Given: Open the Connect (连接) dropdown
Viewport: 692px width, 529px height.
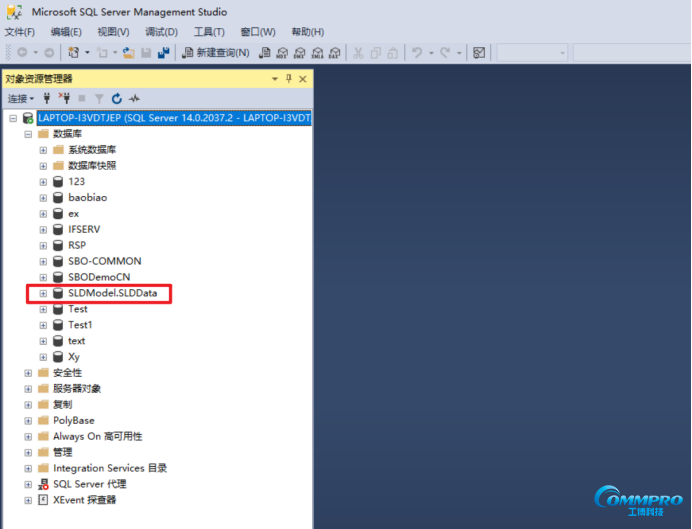Looking at the screenshot, I should tap(20, 98).
